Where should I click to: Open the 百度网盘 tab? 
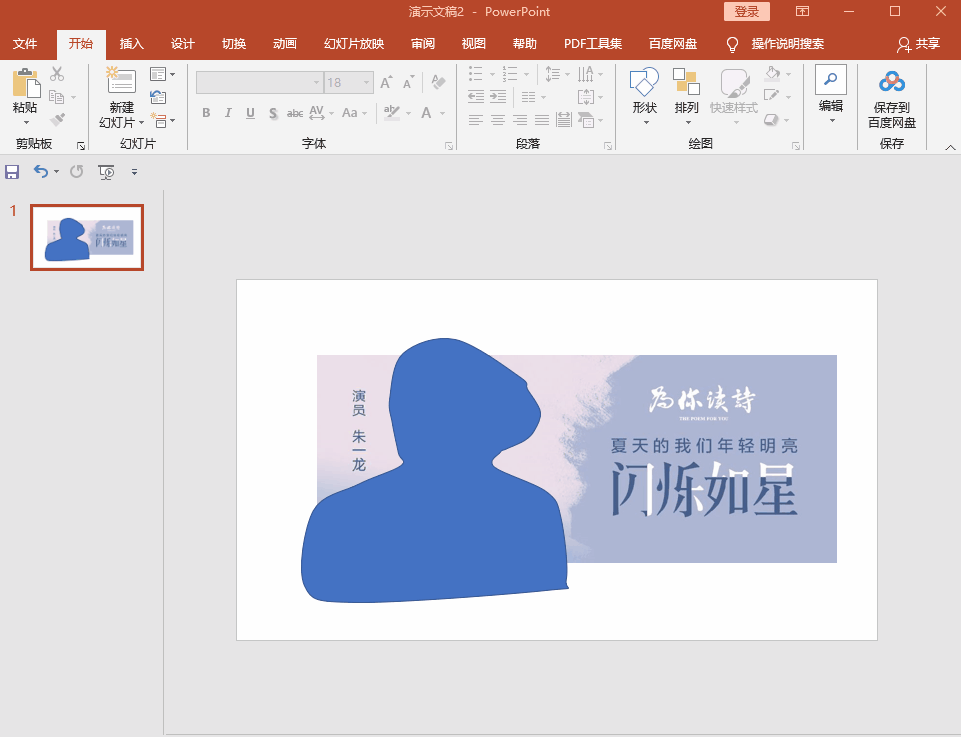pos(672,44)
